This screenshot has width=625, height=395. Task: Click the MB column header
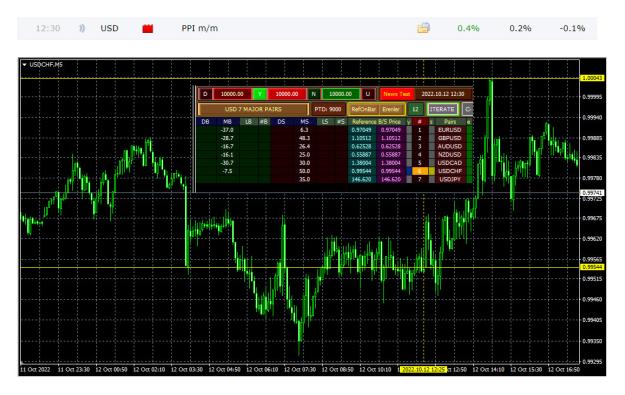pyautogui.click(x=227, y=122)
